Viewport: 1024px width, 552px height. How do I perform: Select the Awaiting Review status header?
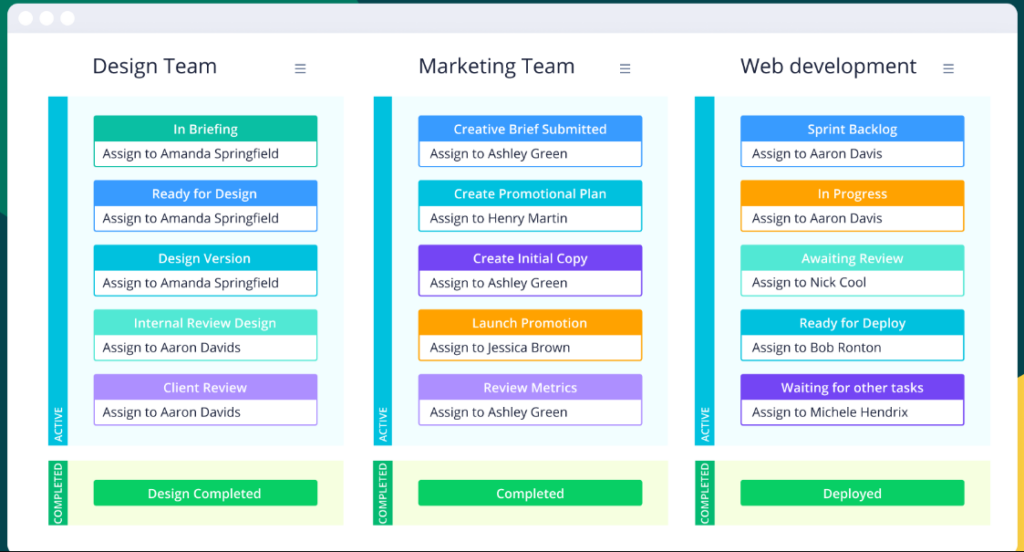(852, 258)
